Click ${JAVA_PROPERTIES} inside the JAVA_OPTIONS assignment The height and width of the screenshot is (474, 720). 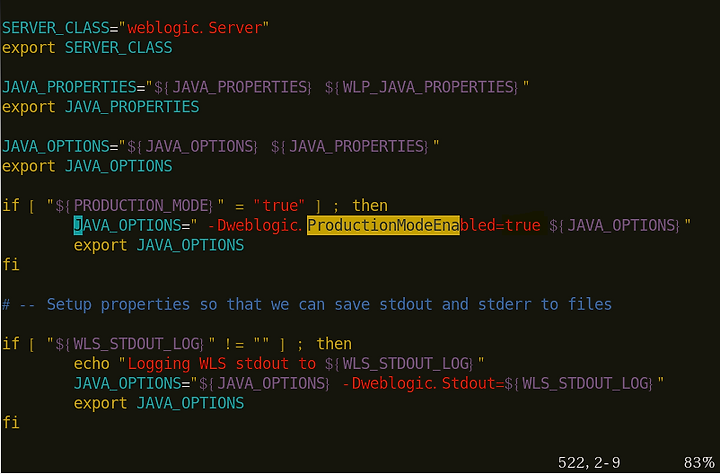[x=350, y=146]
